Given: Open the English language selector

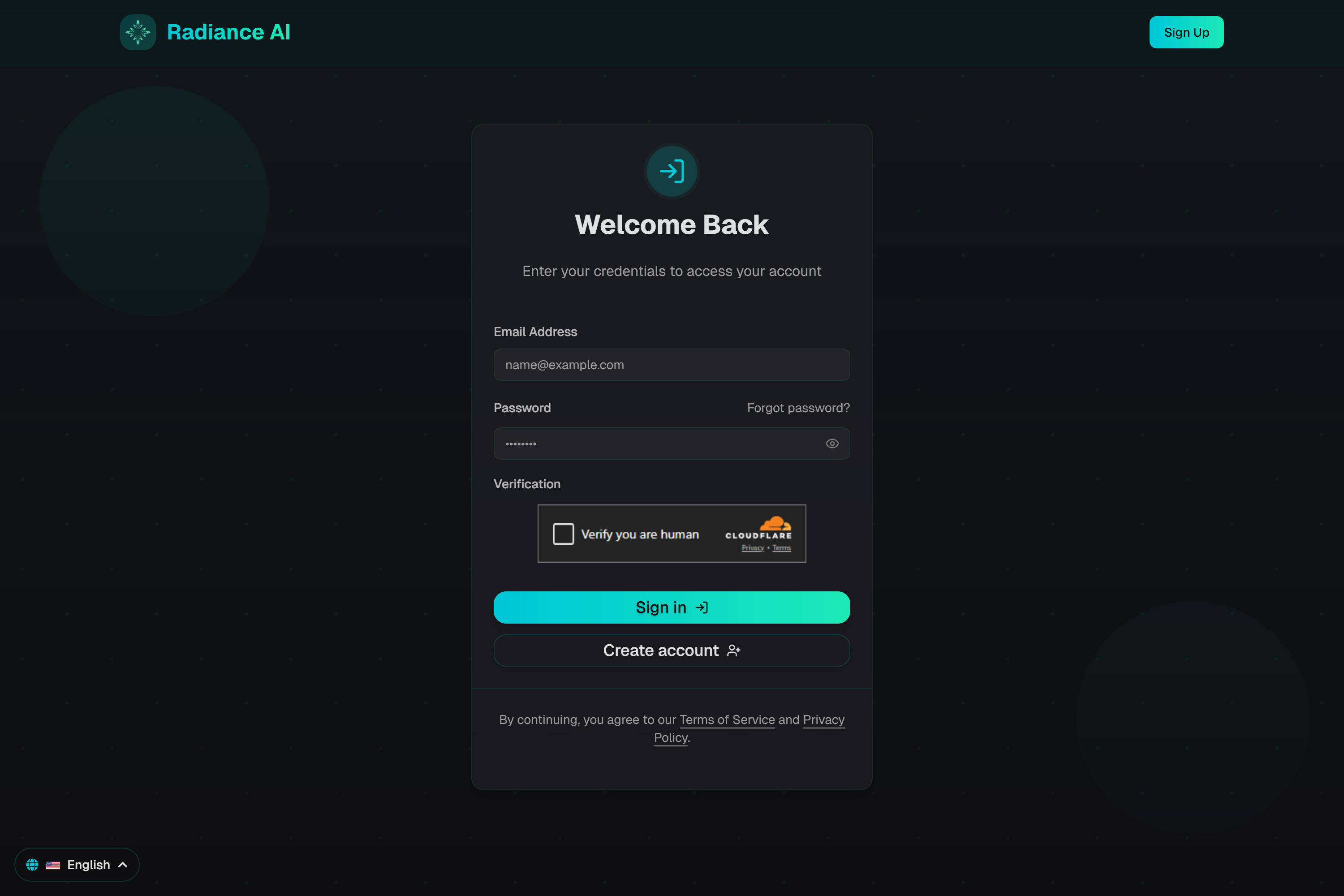Looking at the screenshot, I should pos(88,865).
